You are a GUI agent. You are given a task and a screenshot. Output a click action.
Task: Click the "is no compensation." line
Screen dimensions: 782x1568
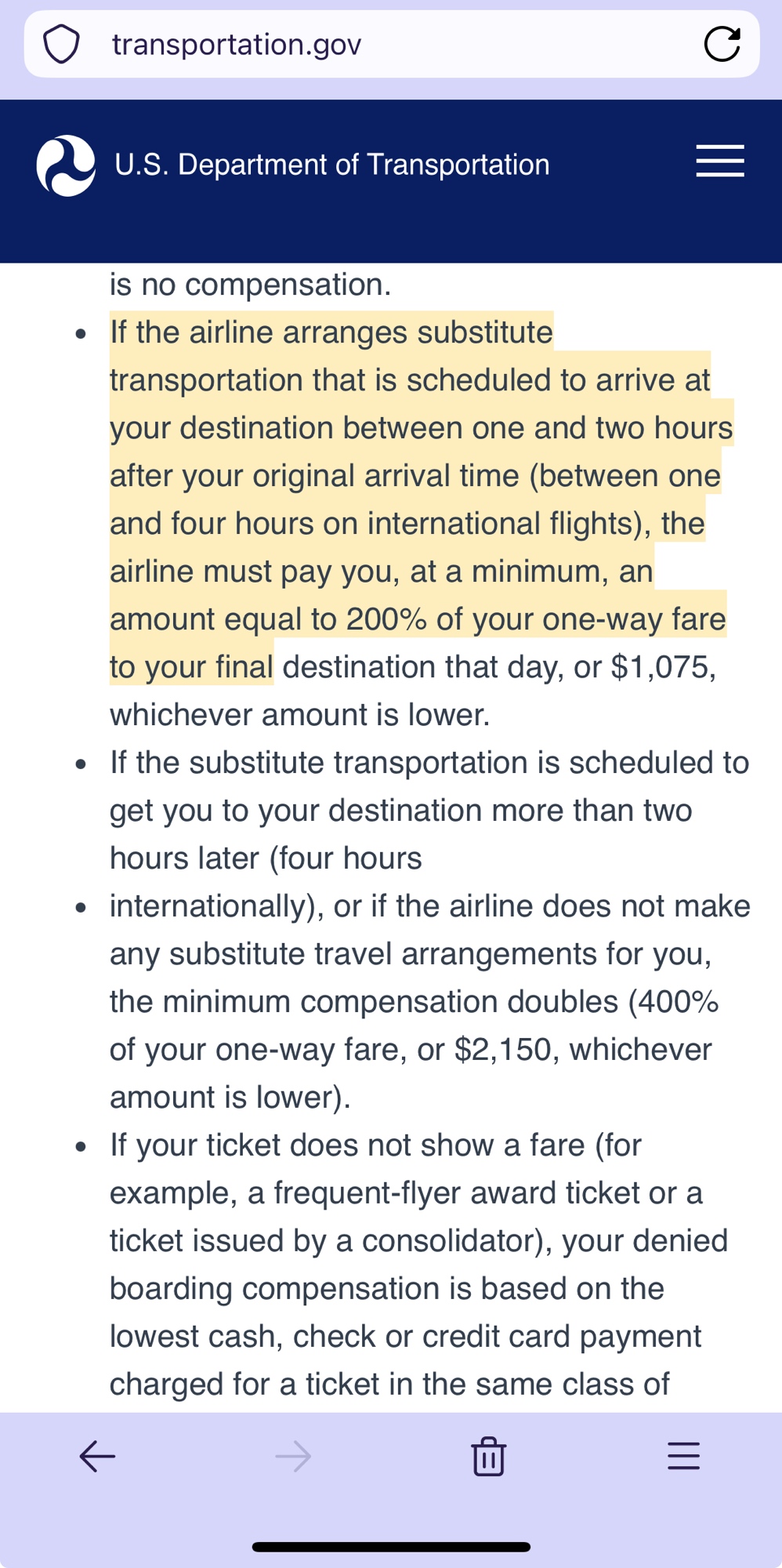tap(250, 285)
